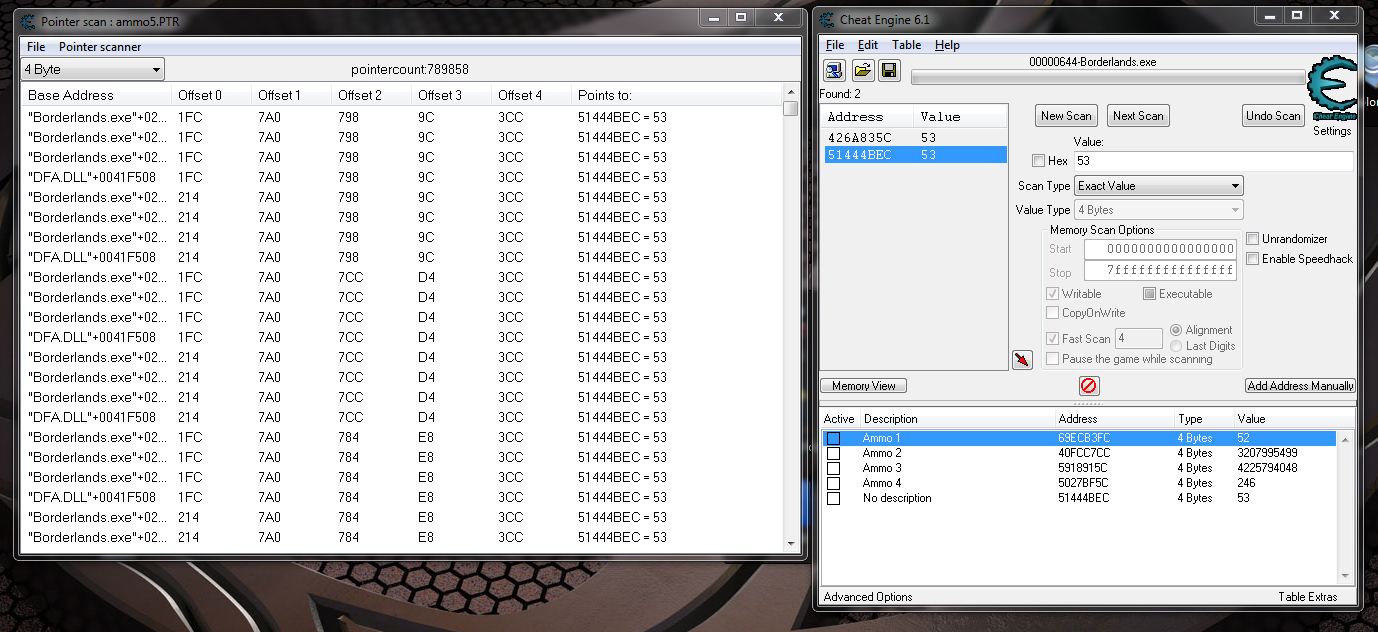Click the scan Value input field
This screenshot has height=632, width=1378.
coord(1213,161)
